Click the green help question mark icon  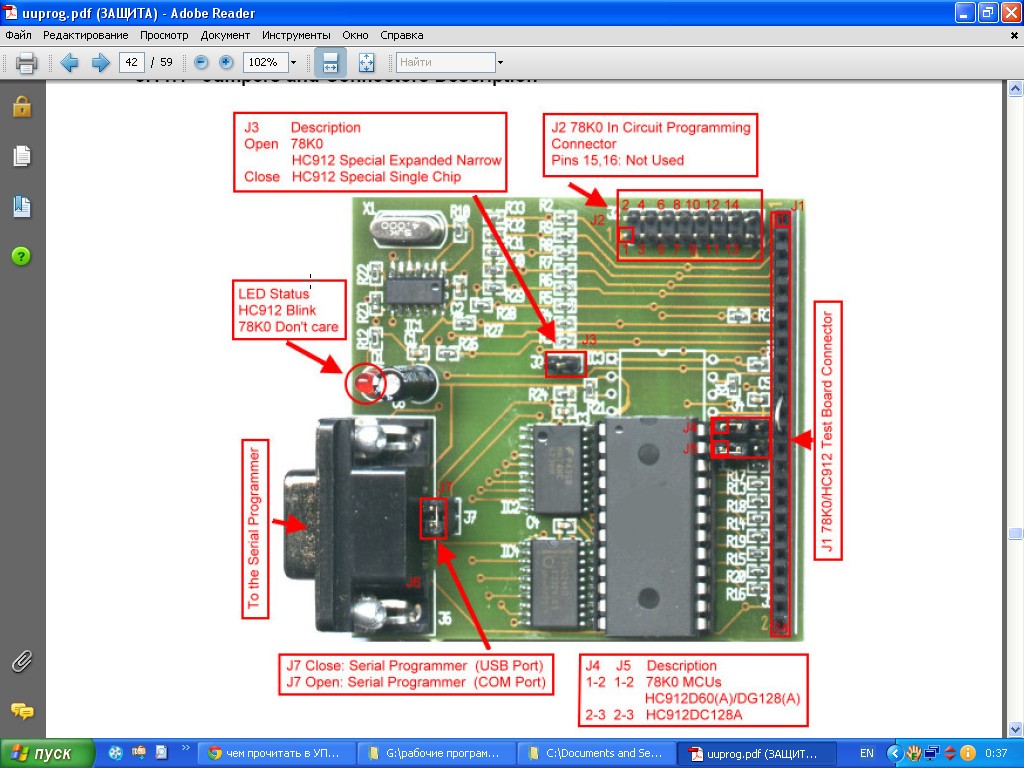point(21,257)
